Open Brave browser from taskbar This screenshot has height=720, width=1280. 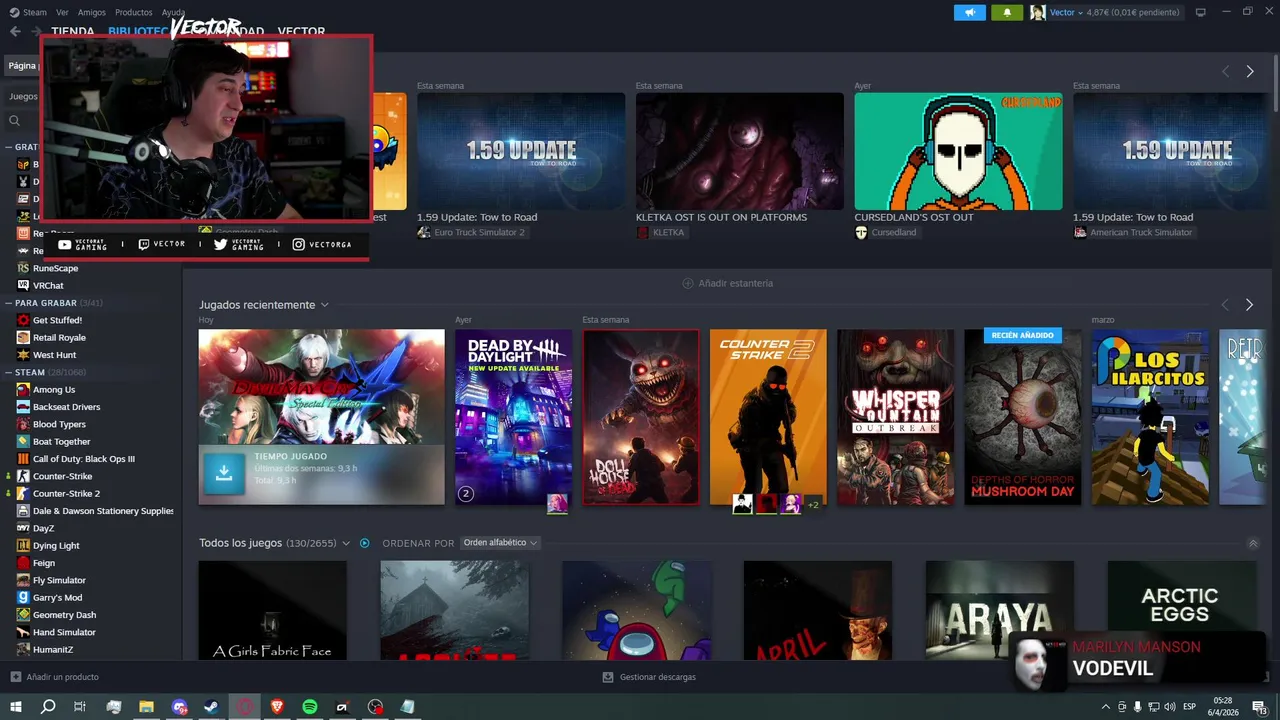pyautogui.click(x=277, y=707)
